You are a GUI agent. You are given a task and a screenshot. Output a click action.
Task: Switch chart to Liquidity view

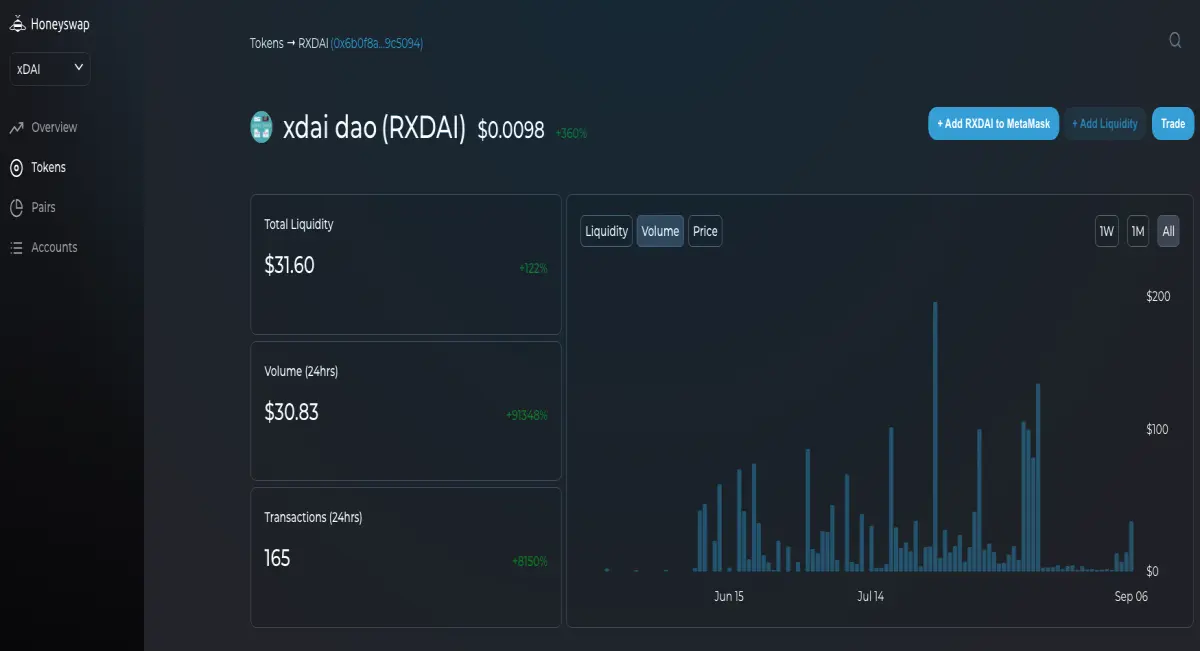coord(606,231)
